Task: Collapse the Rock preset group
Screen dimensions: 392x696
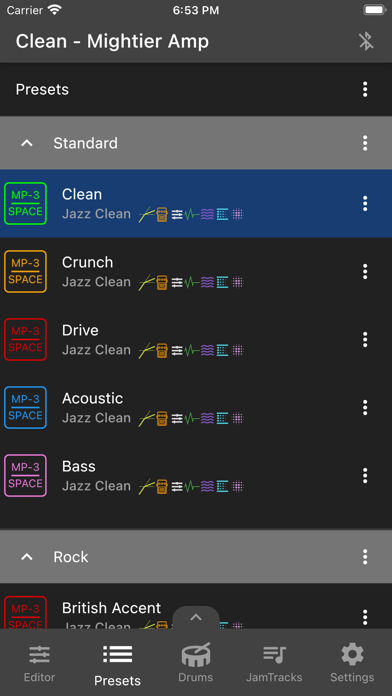Action: coord(27,556)
